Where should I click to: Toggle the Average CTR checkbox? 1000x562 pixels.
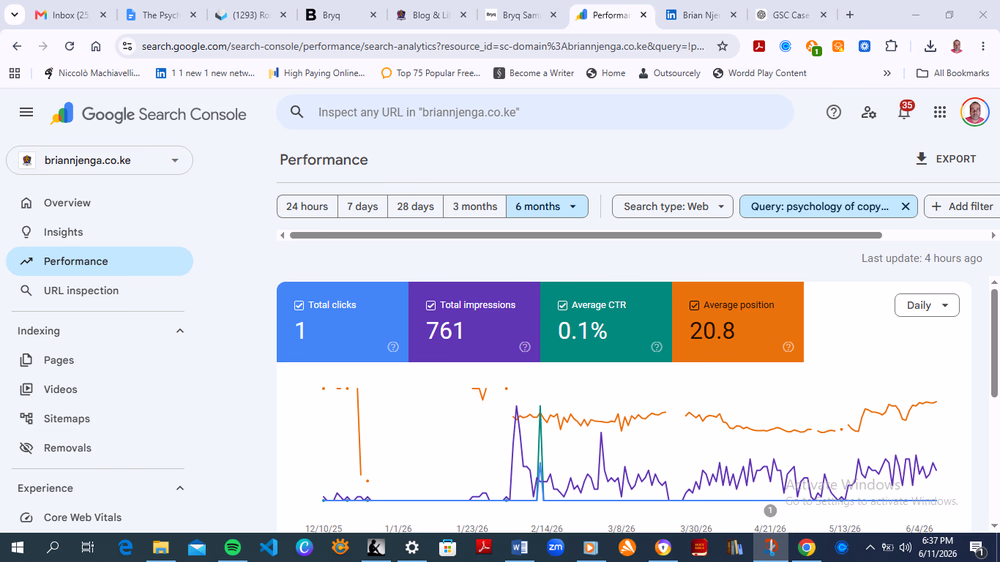point(562,306)
